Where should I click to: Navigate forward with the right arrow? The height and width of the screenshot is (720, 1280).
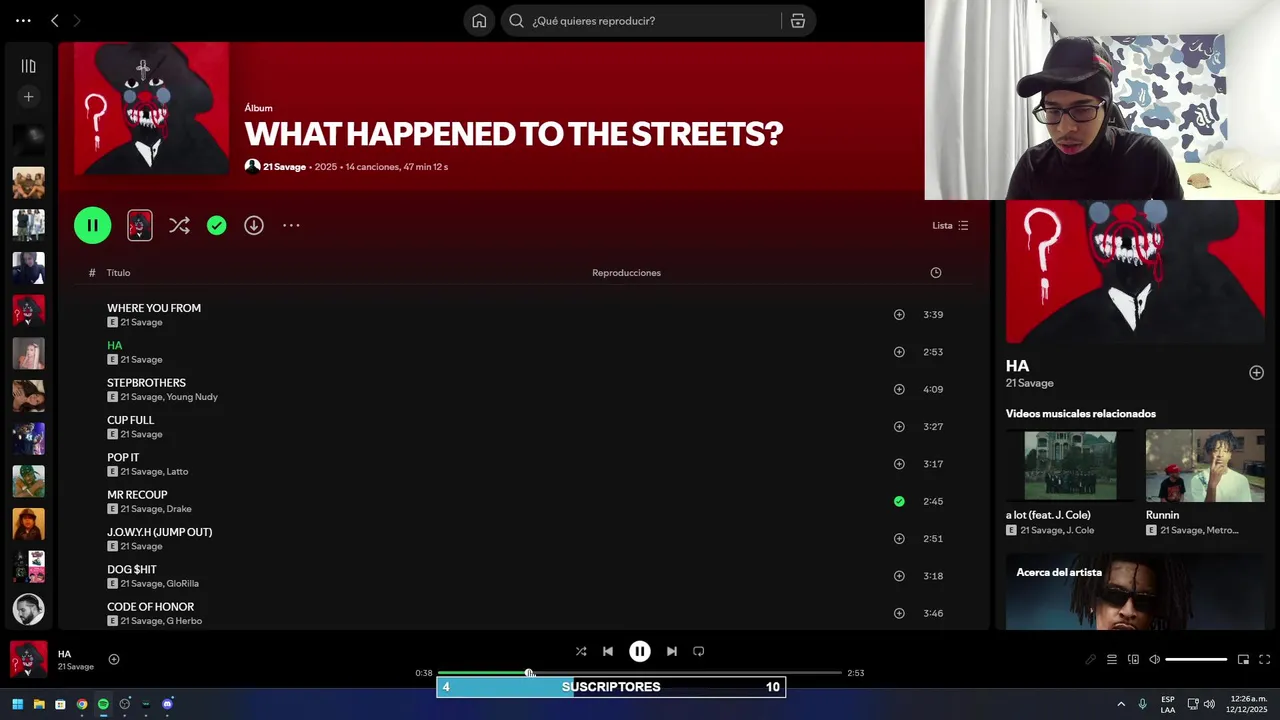(76, 20)
